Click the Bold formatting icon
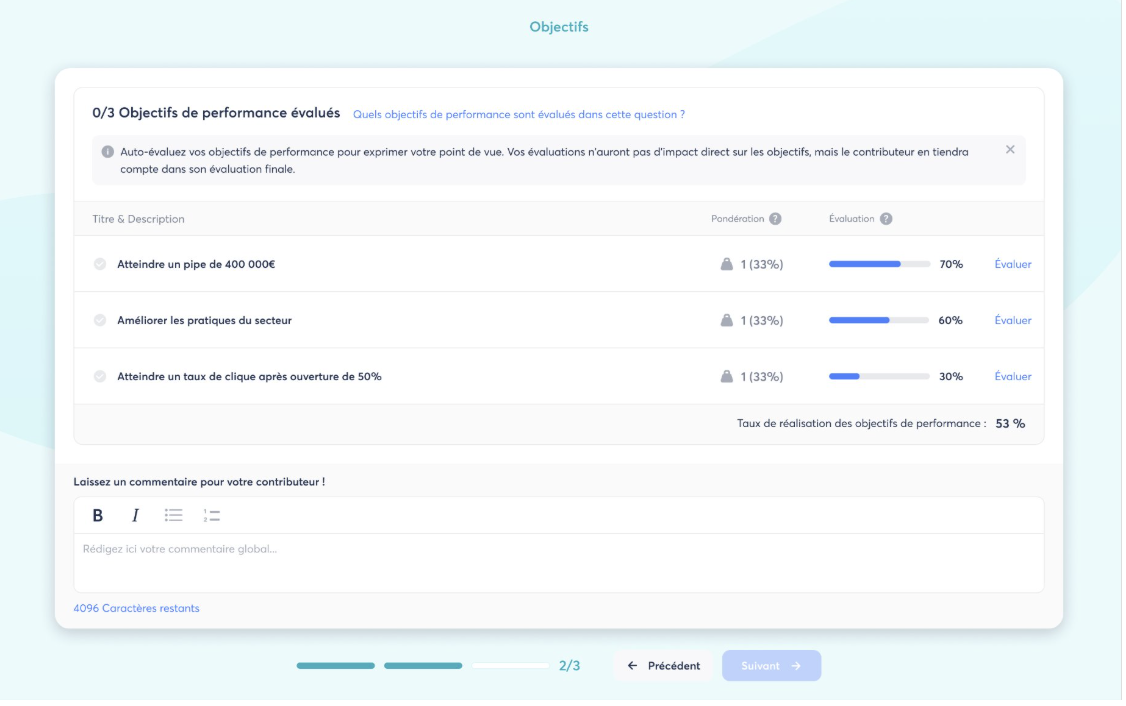The height and width of the screenshot is (706, 1126). coord(98,516)
